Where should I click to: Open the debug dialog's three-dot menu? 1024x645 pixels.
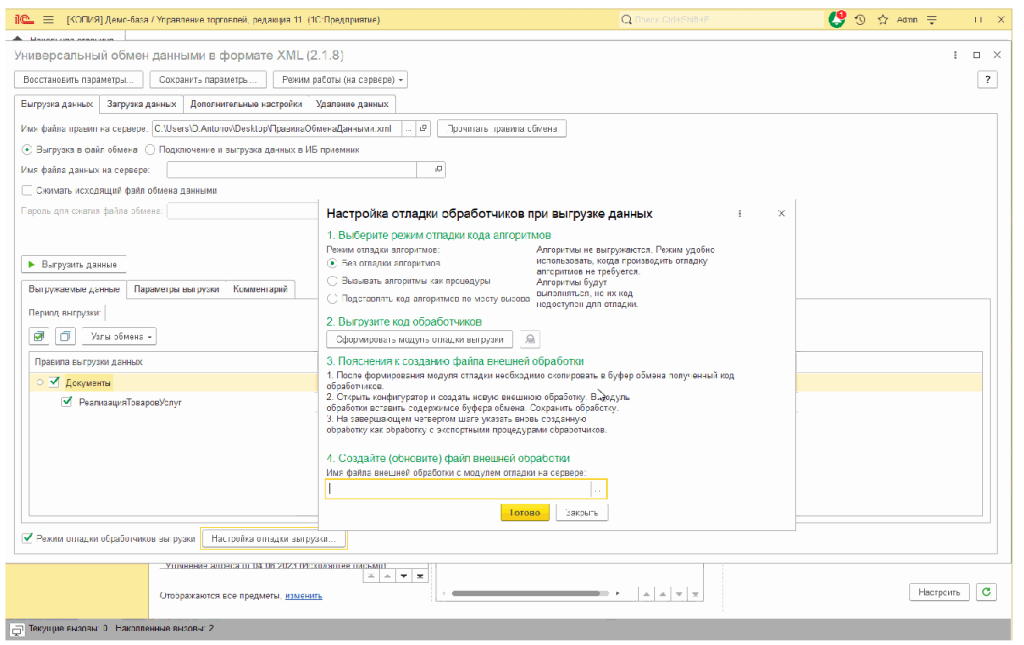pyautogui.click(x=740, y=213)
